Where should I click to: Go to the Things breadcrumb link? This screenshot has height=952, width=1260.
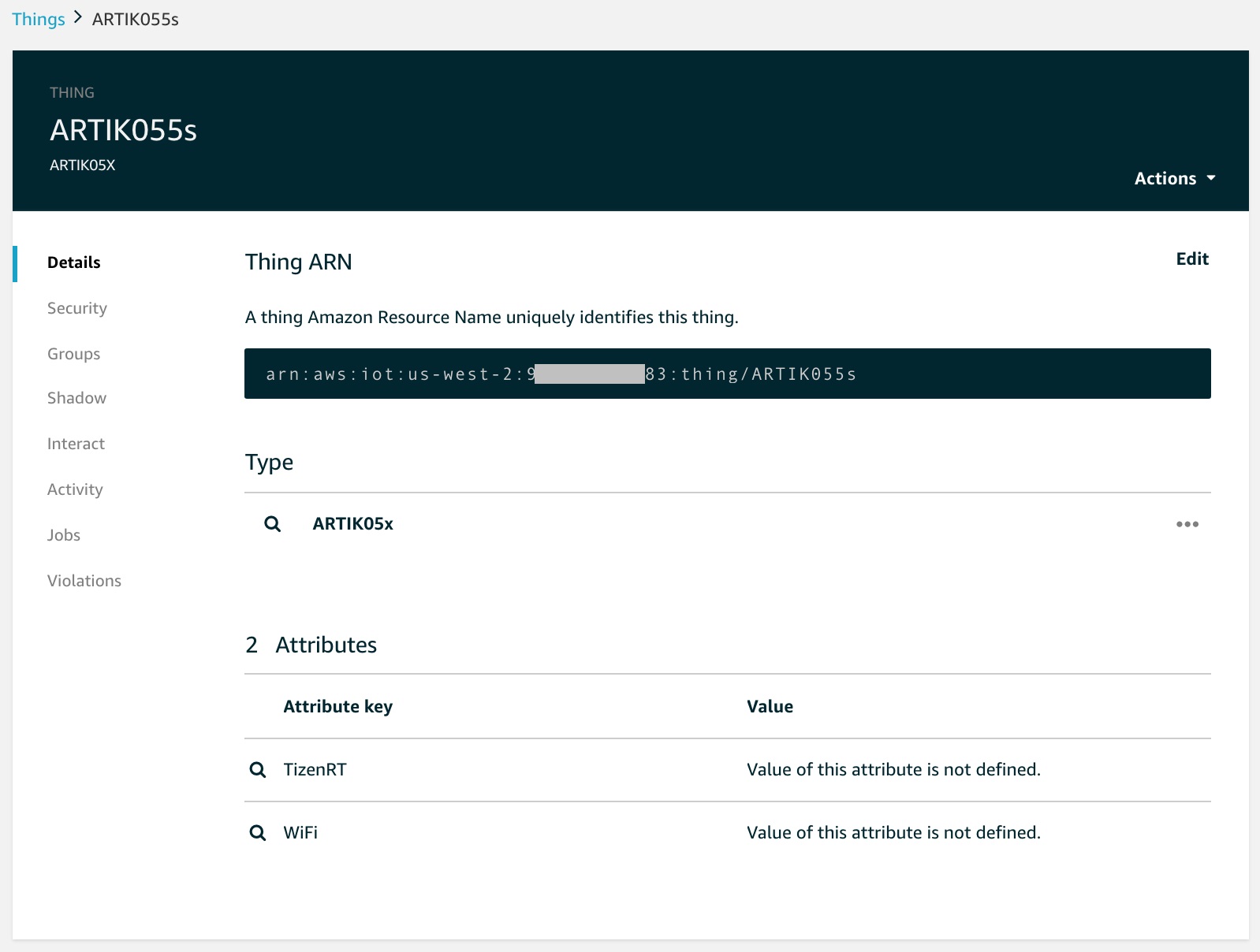39,19
